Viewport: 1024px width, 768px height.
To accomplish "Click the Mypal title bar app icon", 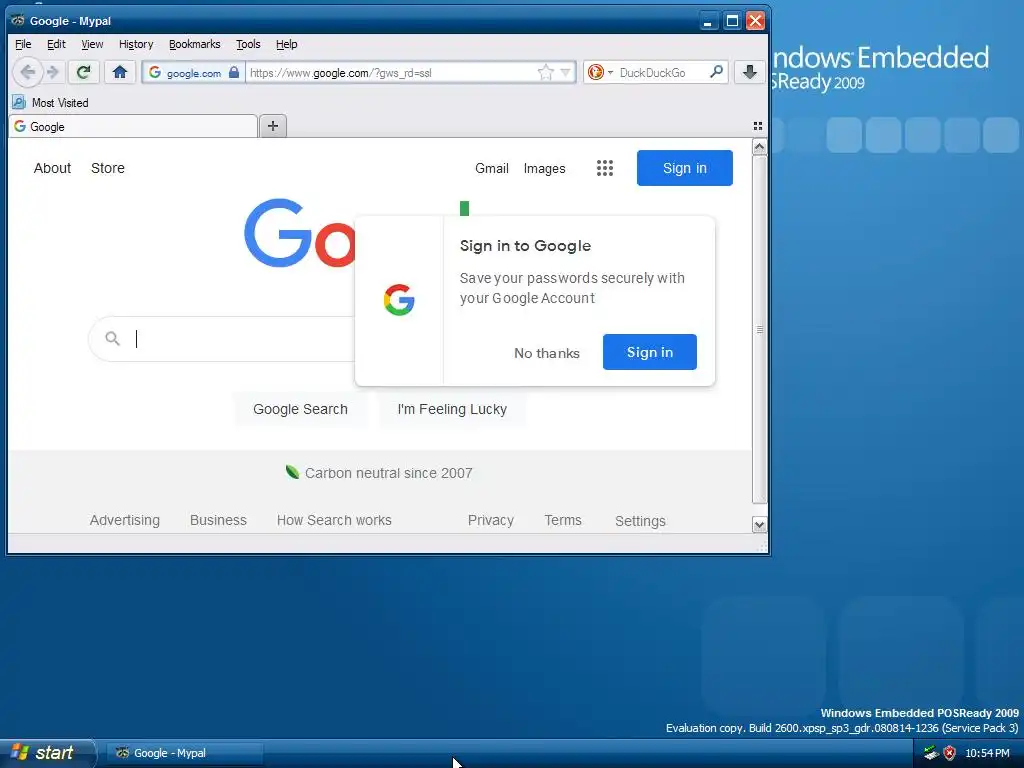I will tap(18, 20).
